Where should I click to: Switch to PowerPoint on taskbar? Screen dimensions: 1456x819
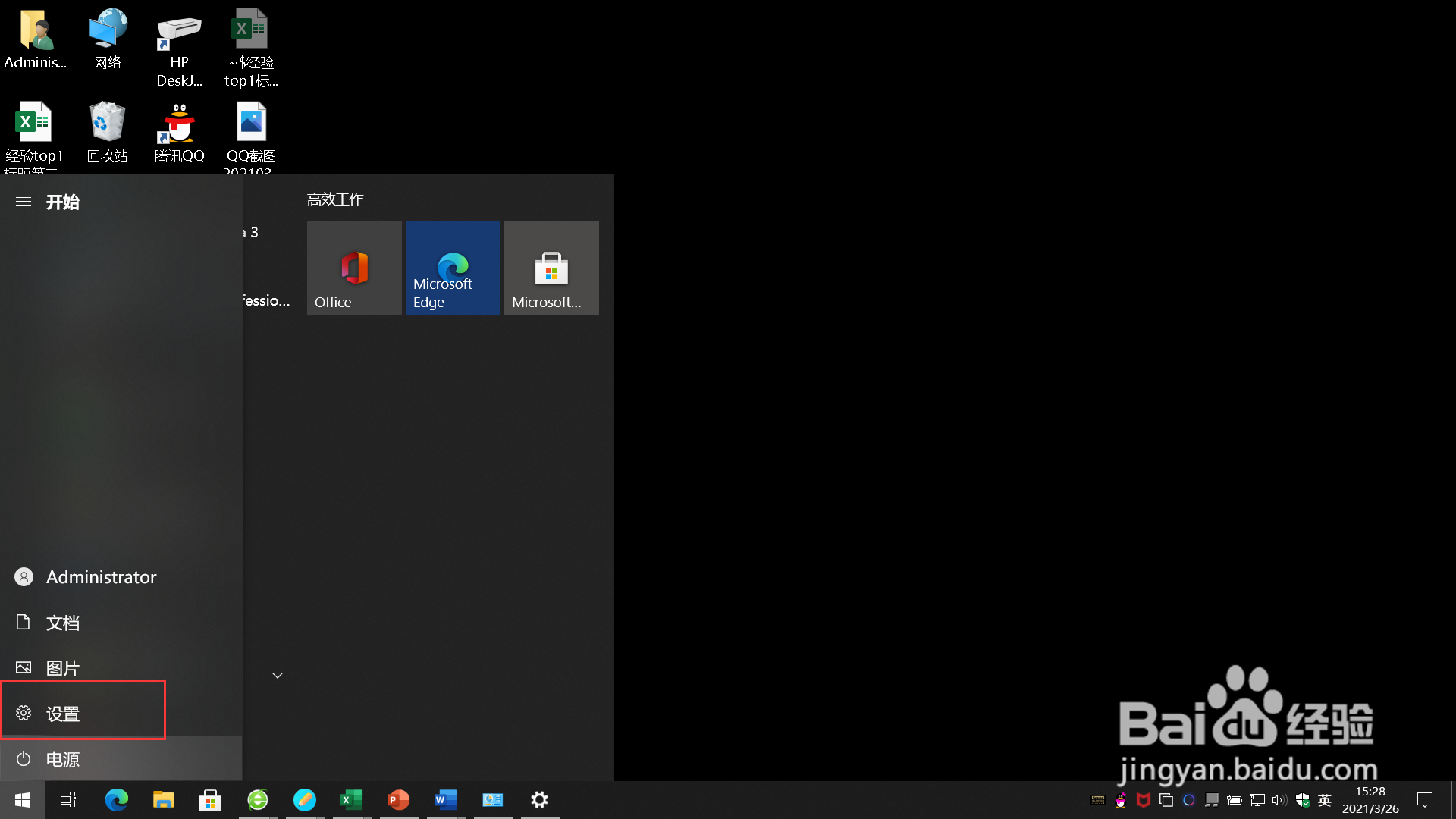coord(398,800)
